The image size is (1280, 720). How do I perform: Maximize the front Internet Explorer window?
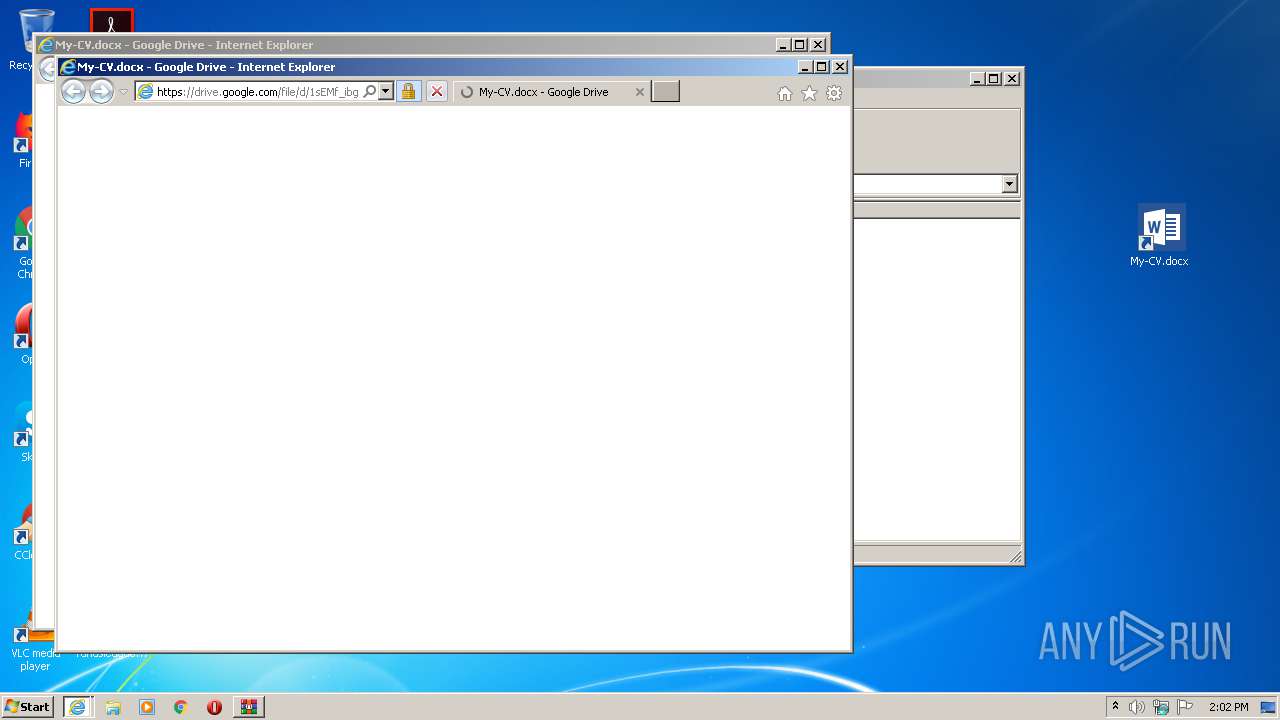[822, 67]
